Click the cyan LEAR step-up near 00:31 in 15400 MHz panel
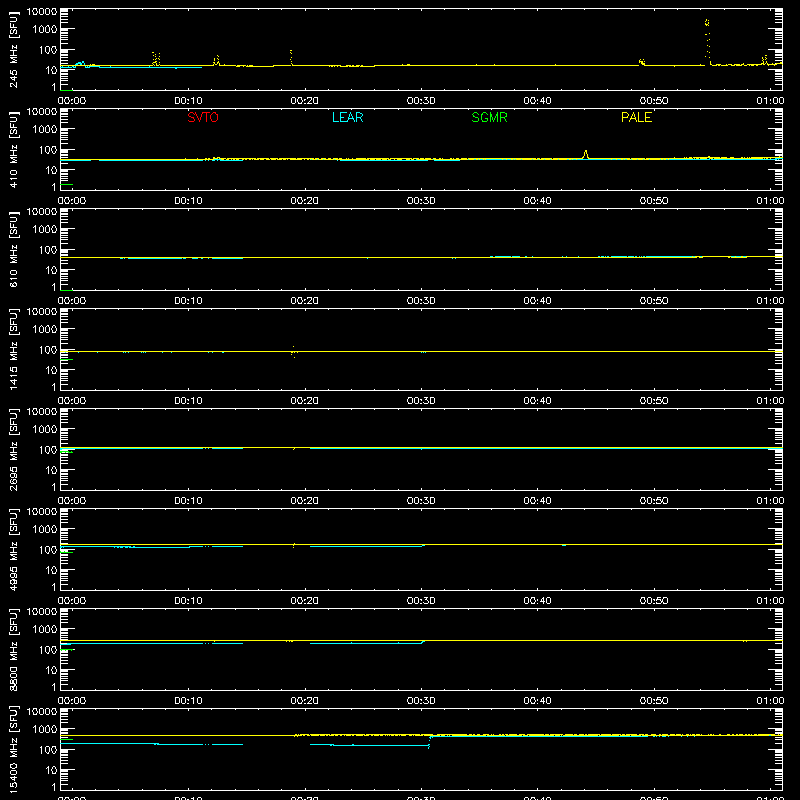The image size is (800, 800). click(x=430, y=741)
